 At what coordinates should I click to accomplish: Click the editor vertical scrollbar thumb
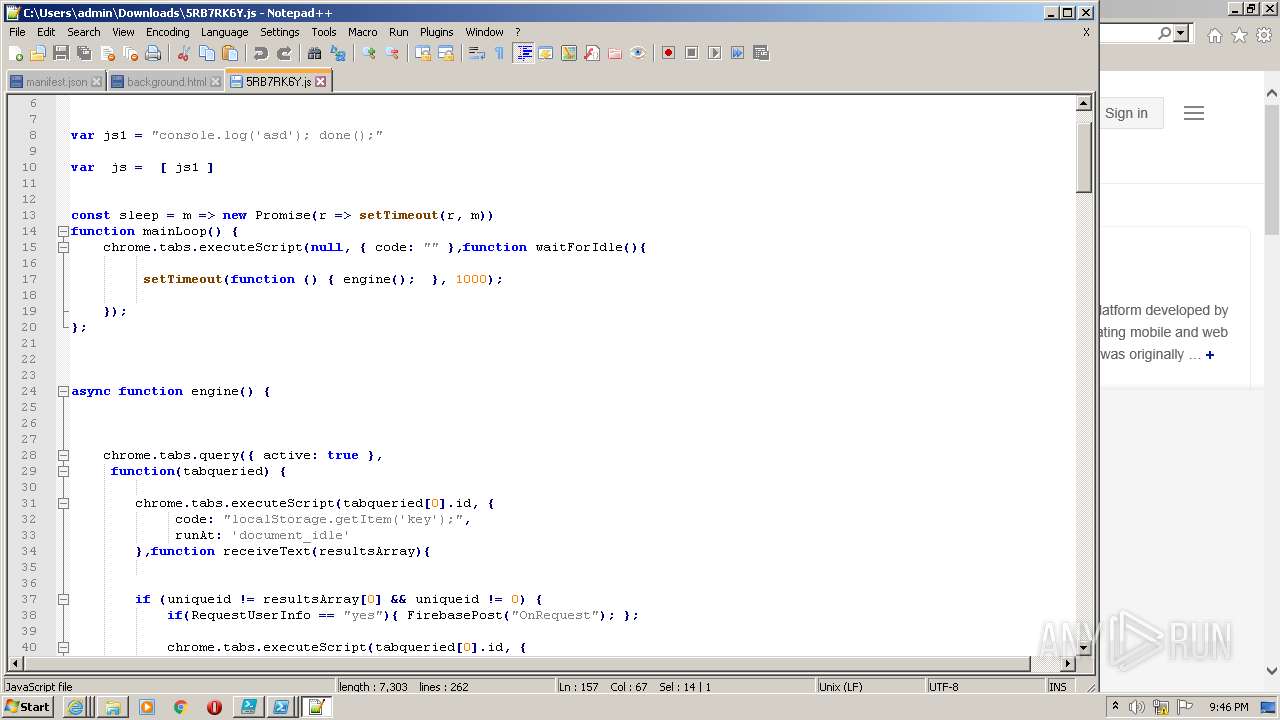(x=1084, y=156)
